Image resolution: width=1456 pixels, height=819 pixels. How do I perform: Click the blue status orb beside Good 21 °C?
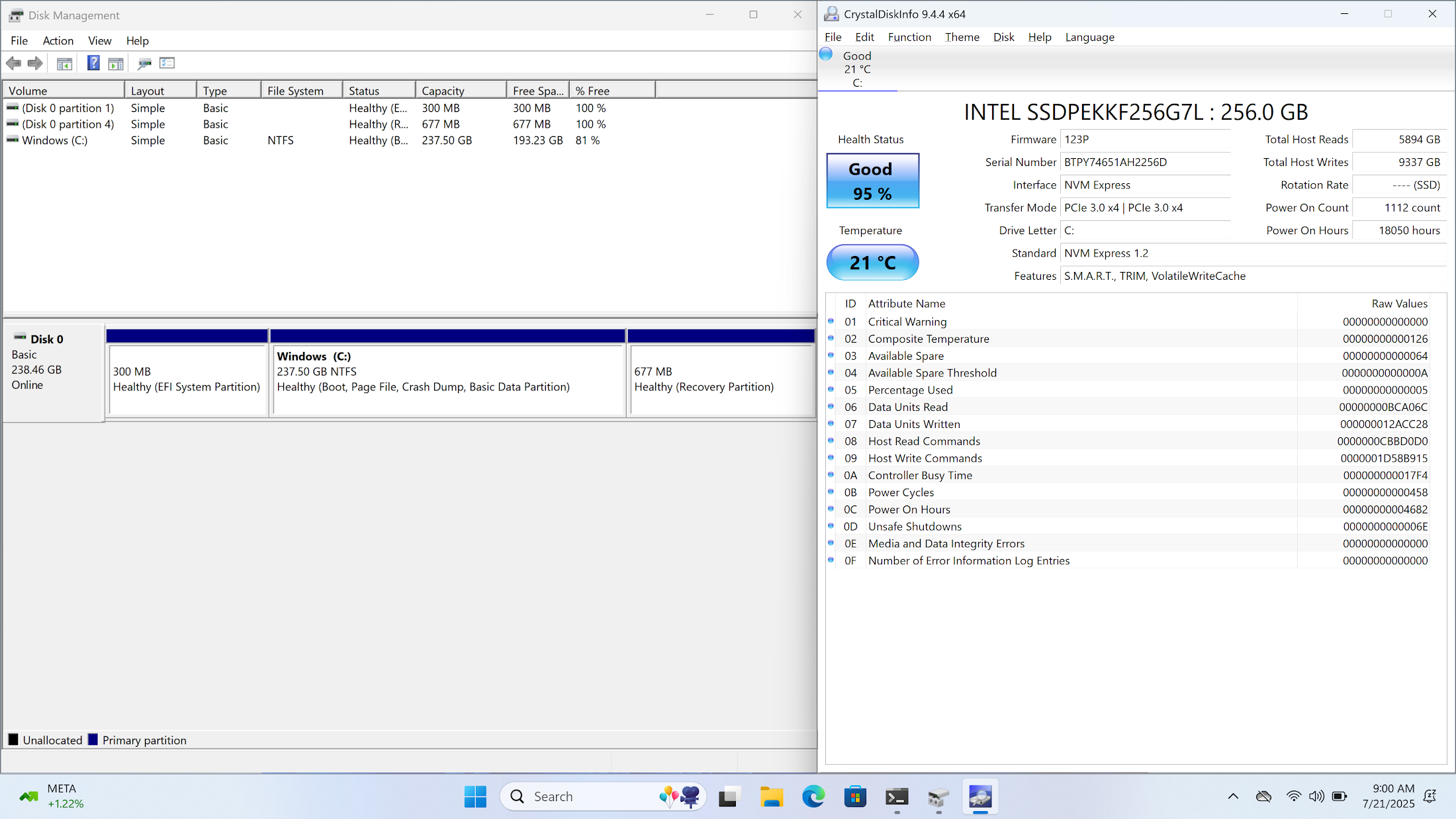(x=826, y=54)
